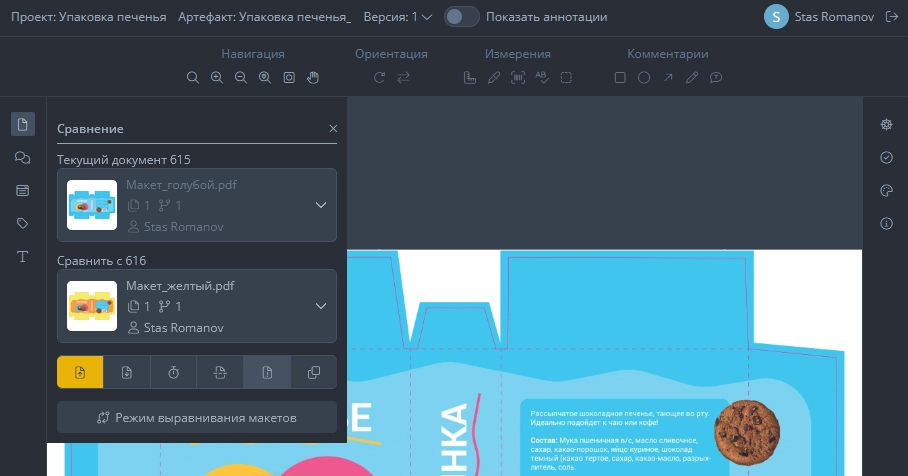Select the circle comment tool
This screenshot has width=908, height=476.
644,78
